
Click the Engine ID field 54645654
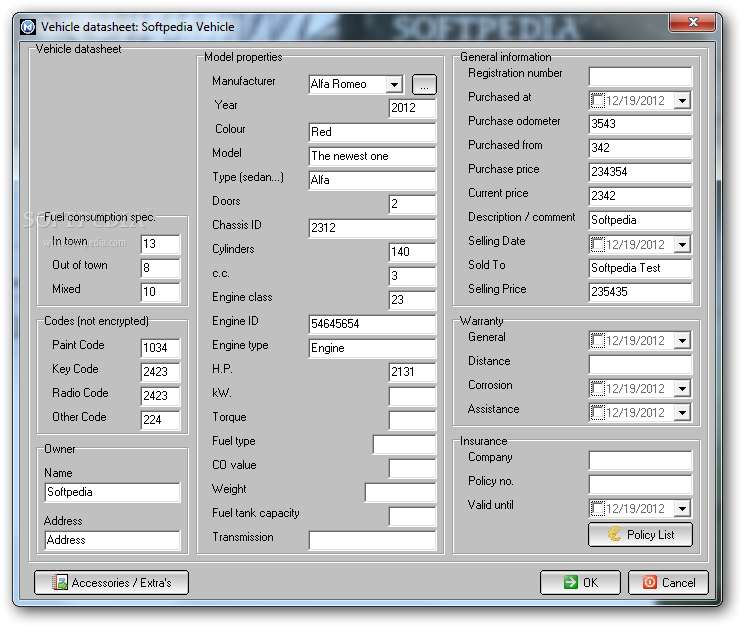372,324
